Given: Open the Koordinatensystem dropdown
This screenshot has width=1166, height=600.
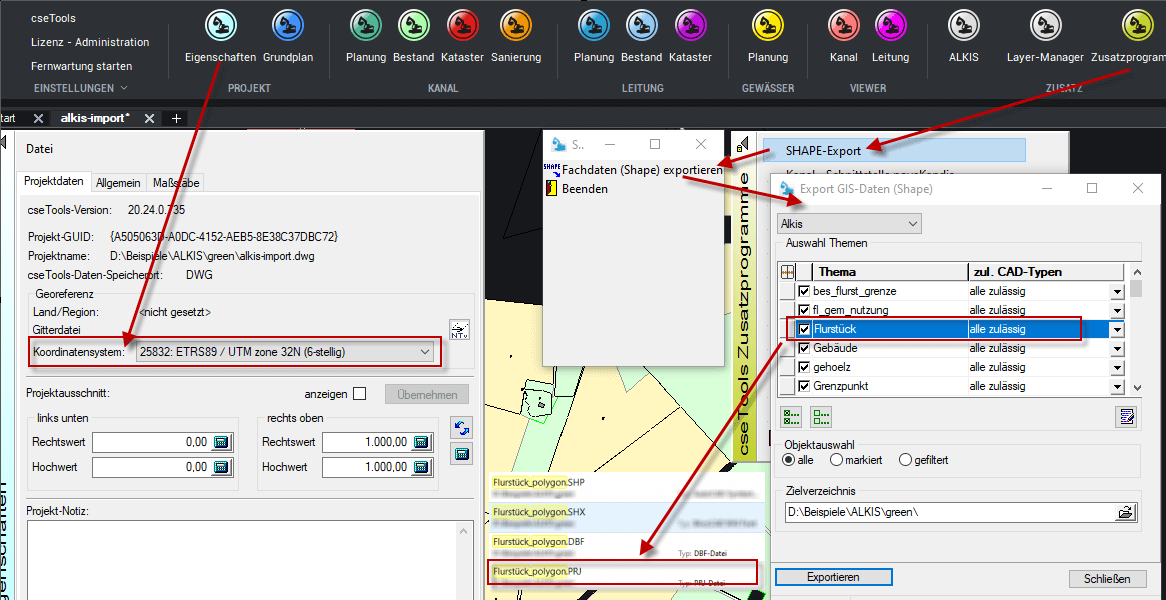Looking at the screenshot, I should pyautogui.click(x=425, y=352).
